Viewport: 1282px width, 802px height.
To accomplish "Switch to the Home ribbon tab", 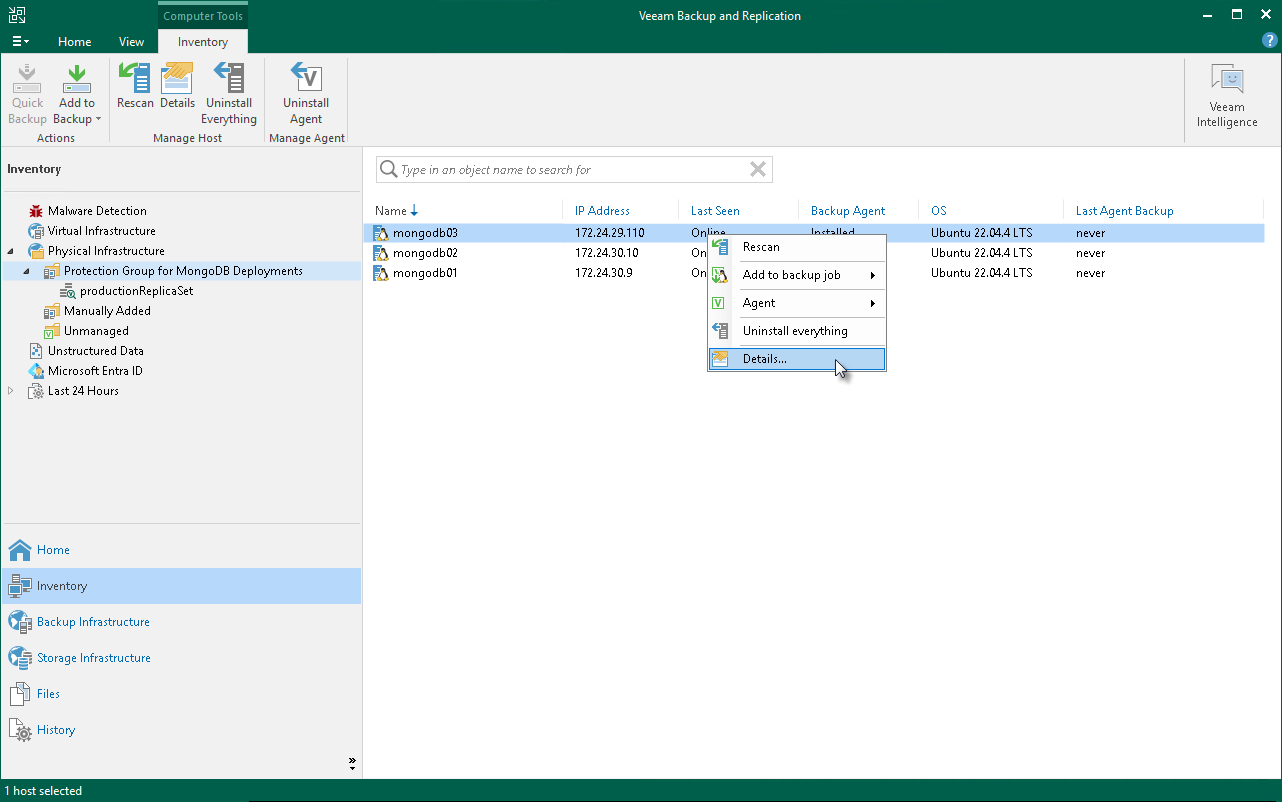I will (x=75, y=42).
